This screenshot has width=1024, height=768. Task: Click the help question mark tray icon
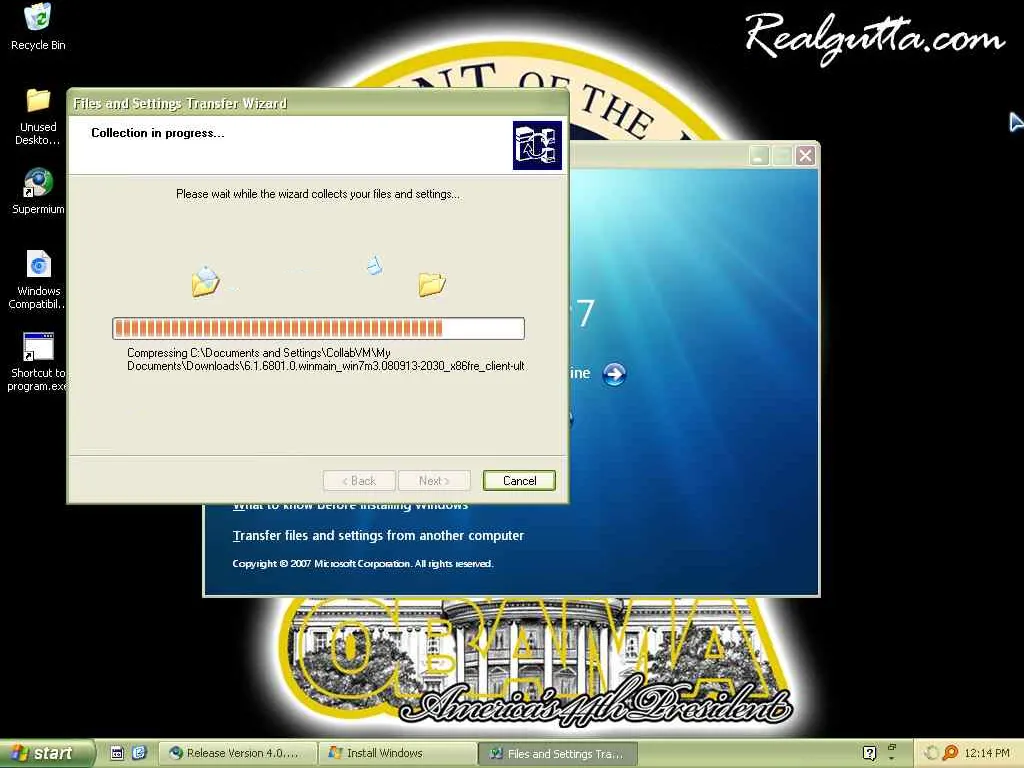pos(869,753)
